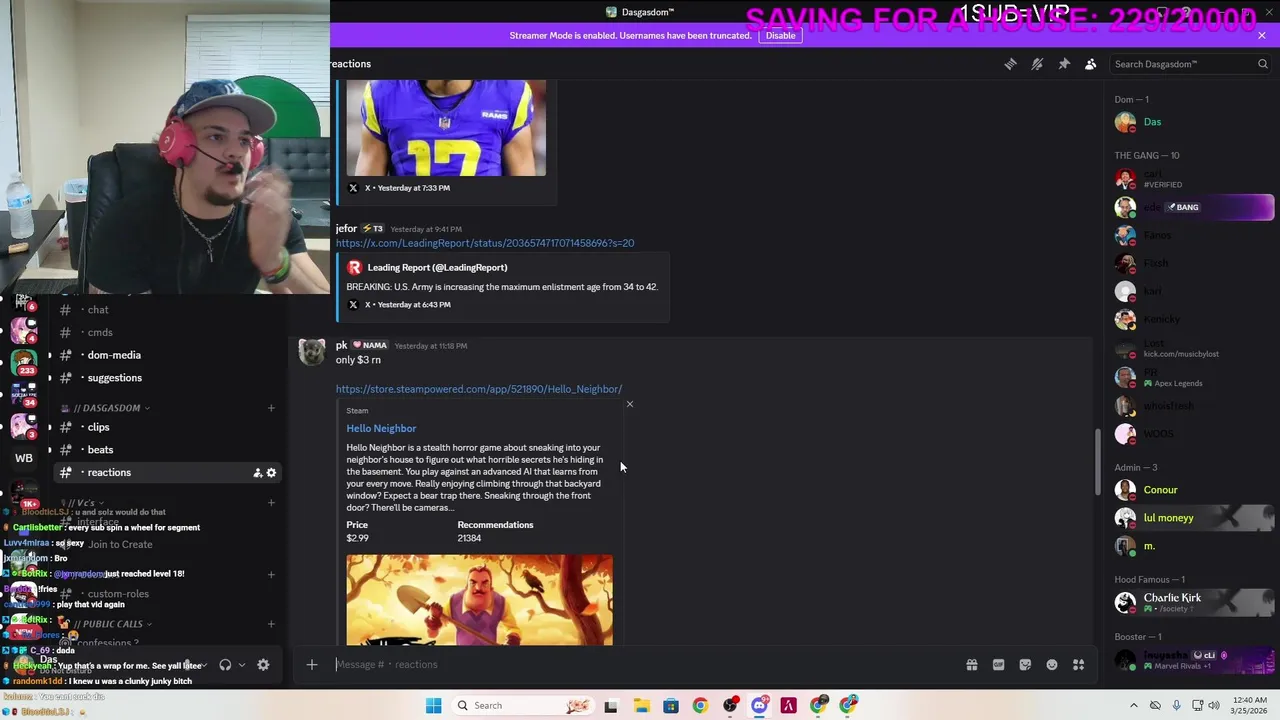Click the search magnifier icon

click(1263, 64)
